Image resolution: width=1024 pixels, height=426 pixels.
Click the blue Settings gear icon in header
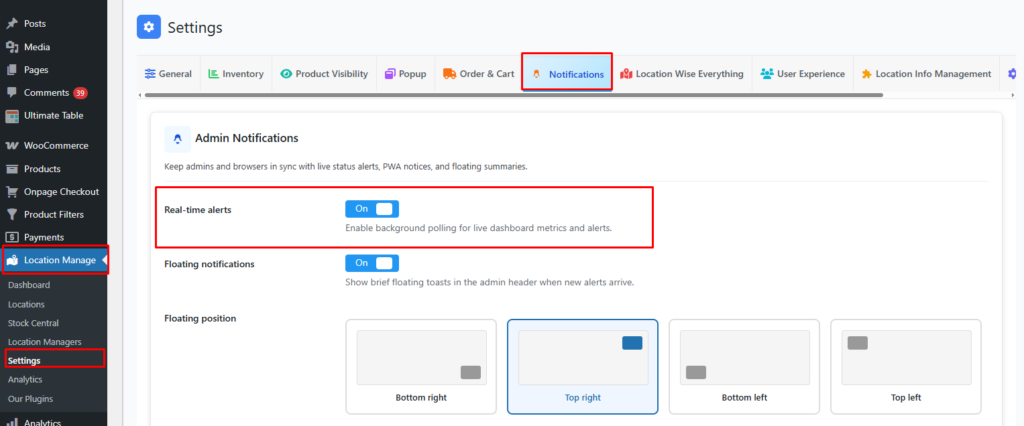tap(149, 27)
